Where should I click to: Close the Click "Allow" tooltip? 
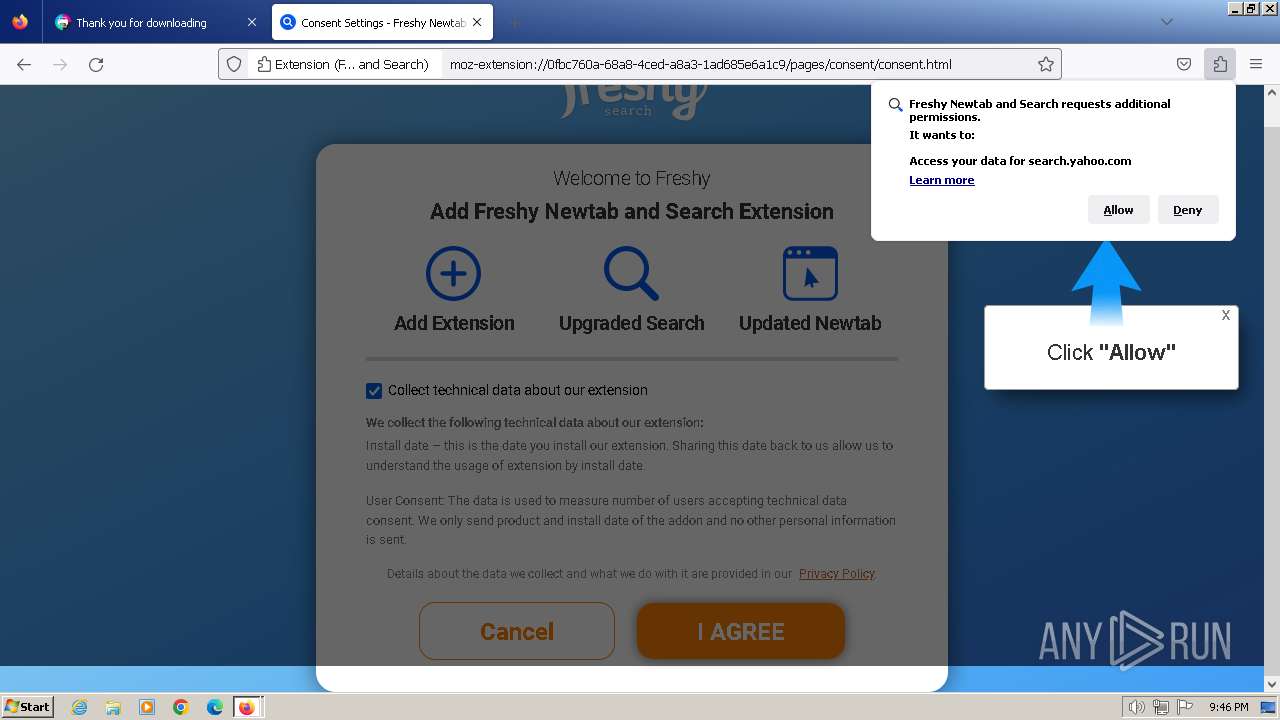[1226, 315]
